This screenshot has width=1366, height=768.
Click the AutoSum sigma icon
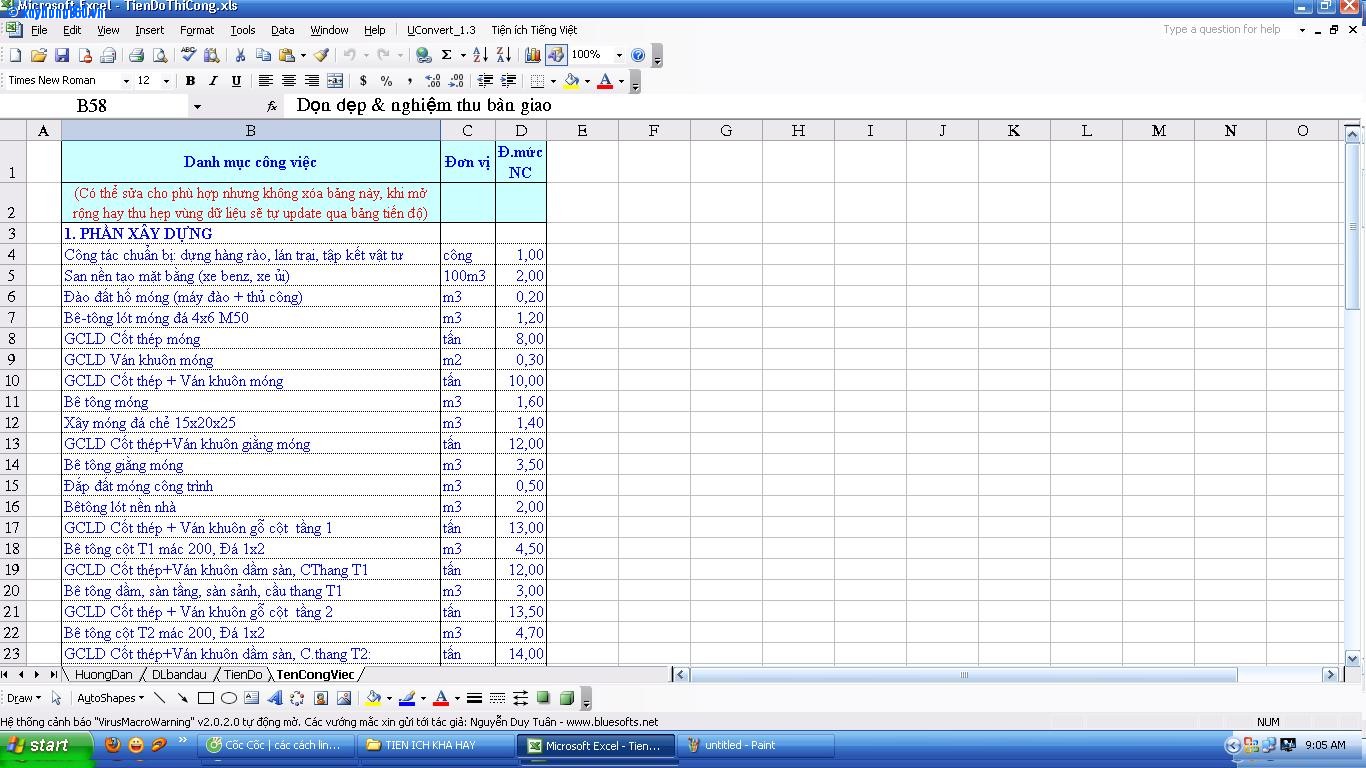pos(446,55)
